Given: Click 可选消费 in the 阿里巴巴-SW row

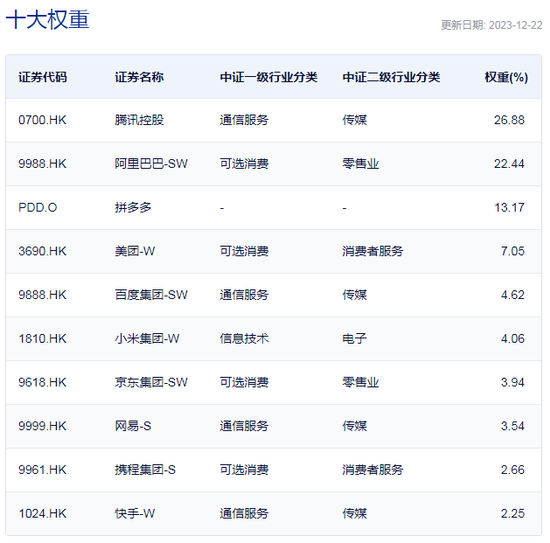Looking at the screenshot, I should 244,164.
